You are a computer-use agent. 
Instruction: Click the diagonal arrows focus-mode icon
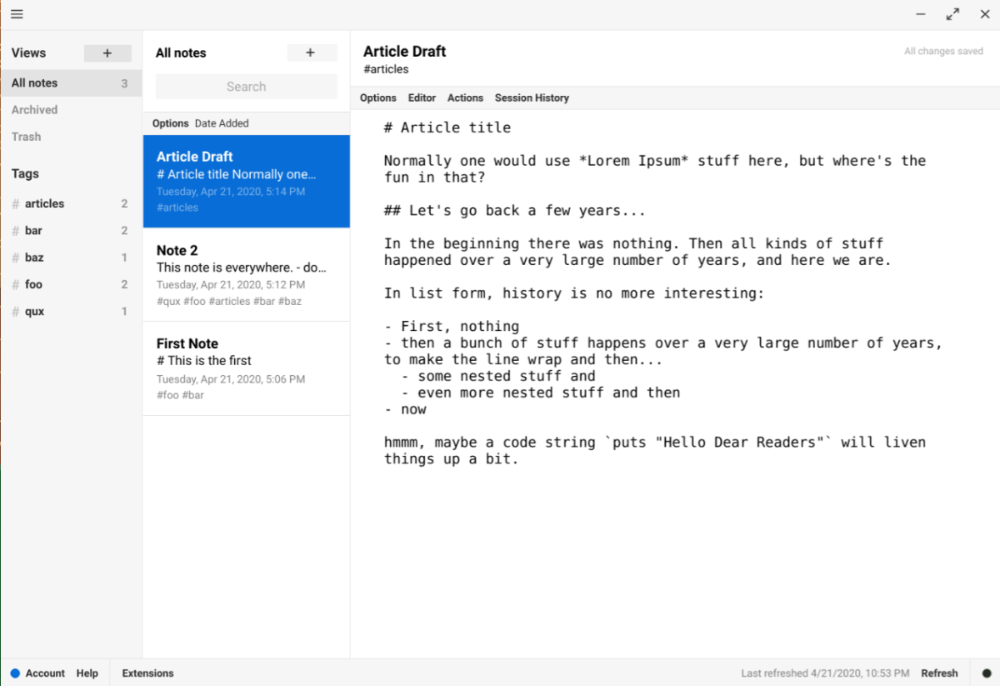(x=952, y=15)
